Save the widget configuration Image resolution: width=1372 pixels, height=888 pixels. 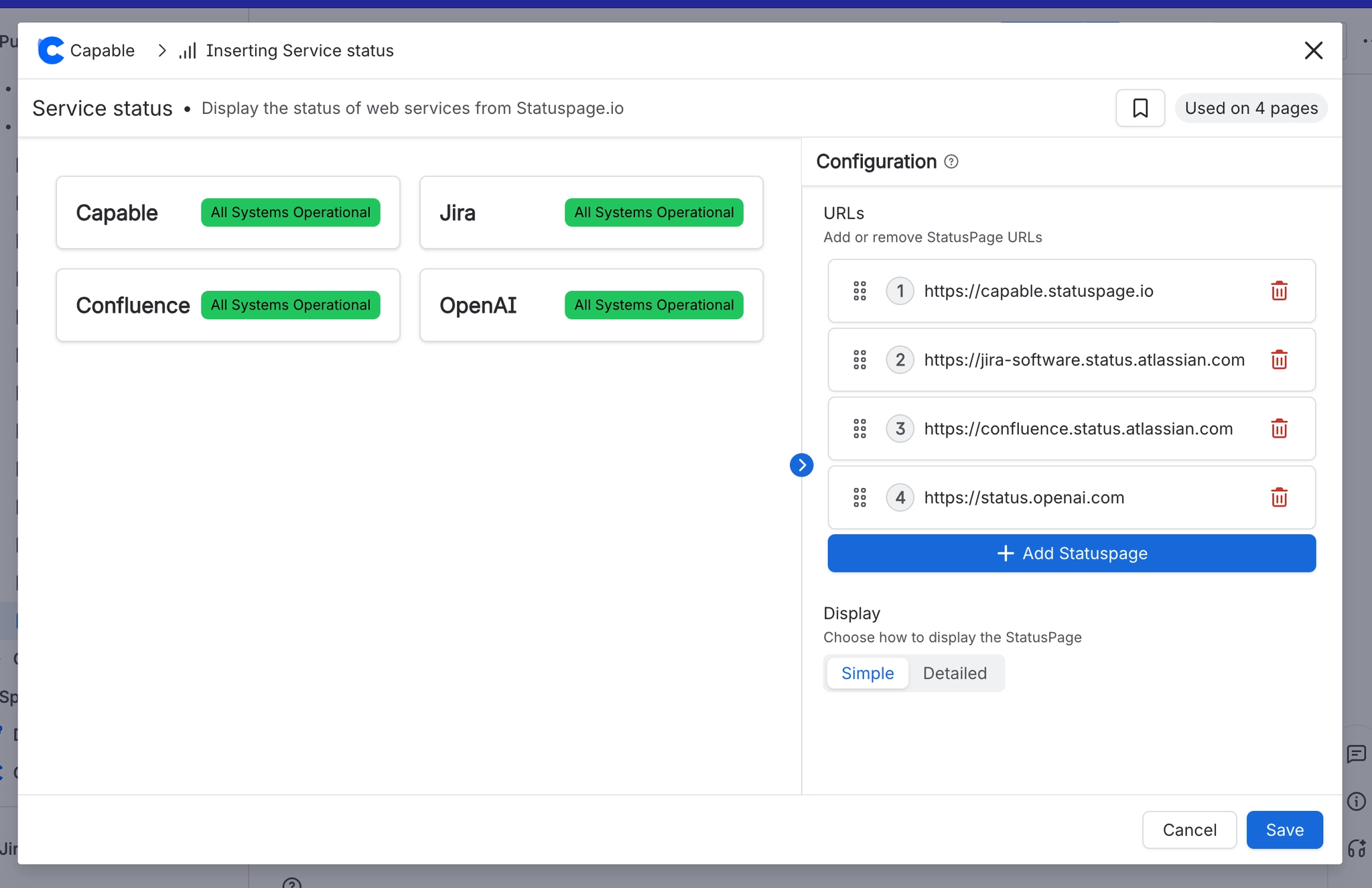1284,830
